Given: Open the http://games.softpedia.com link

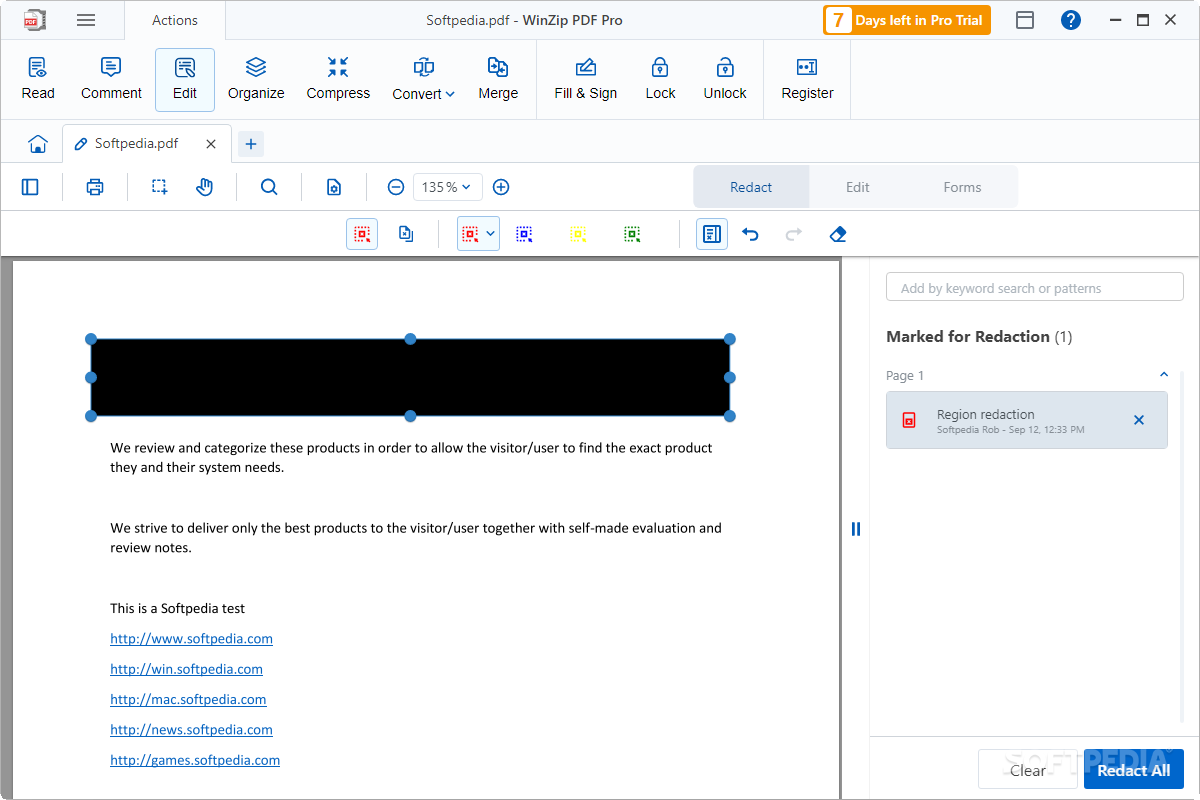Looking at the screenshot, I should [195, 760].
